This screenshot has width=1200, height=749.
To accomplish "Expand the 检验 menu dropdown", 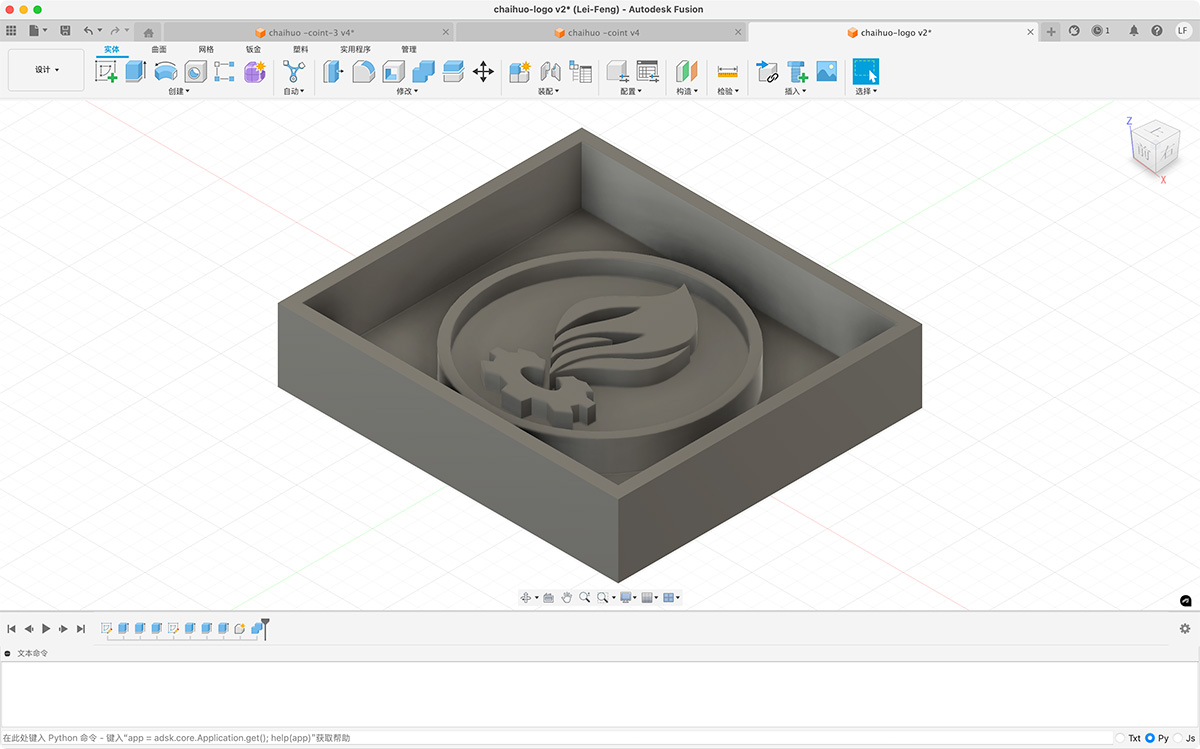I will click(728, 91).
